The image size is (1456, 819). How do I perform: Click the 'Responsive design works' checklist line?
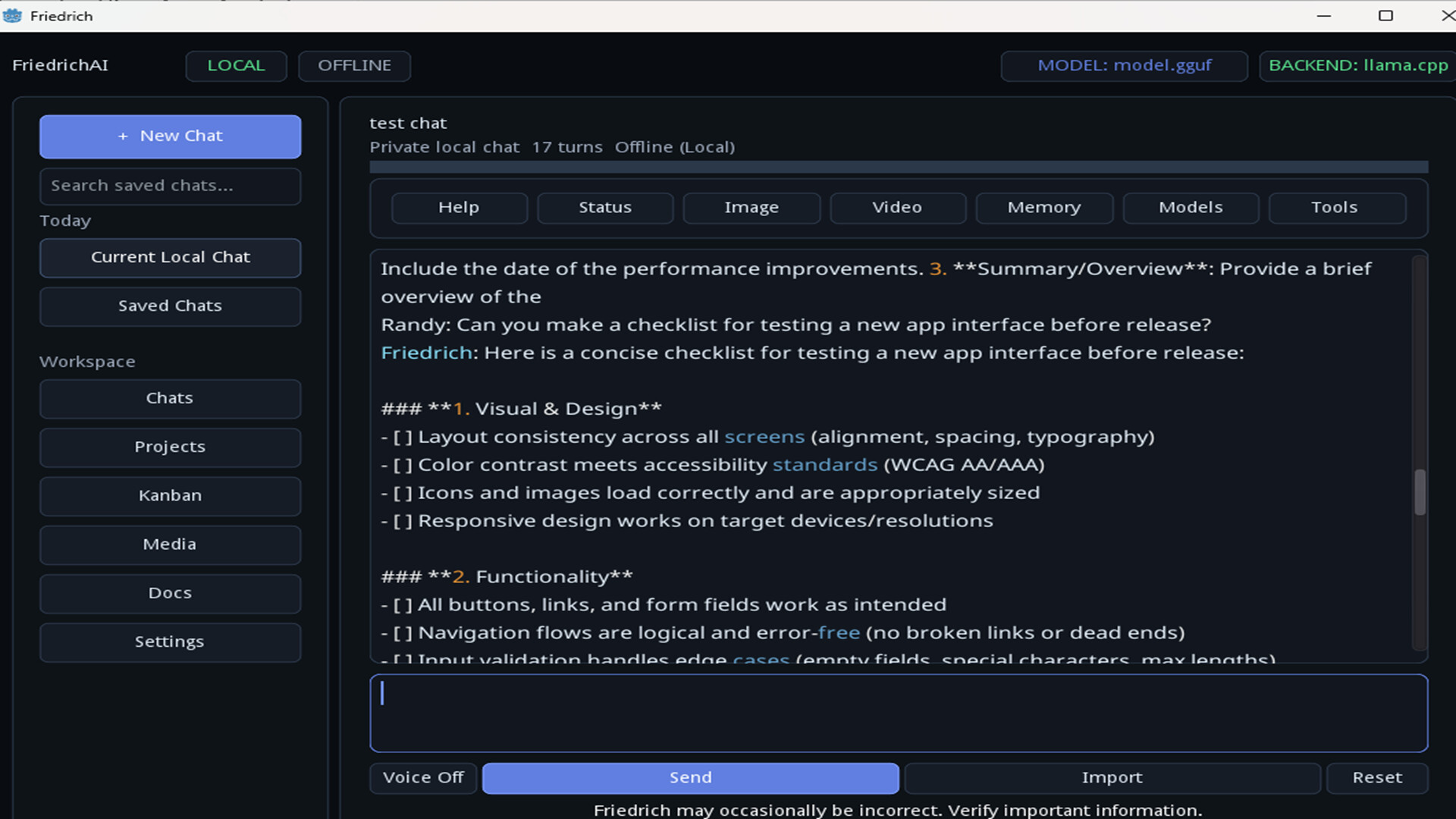pyautogui.click(x=687, y=522)
